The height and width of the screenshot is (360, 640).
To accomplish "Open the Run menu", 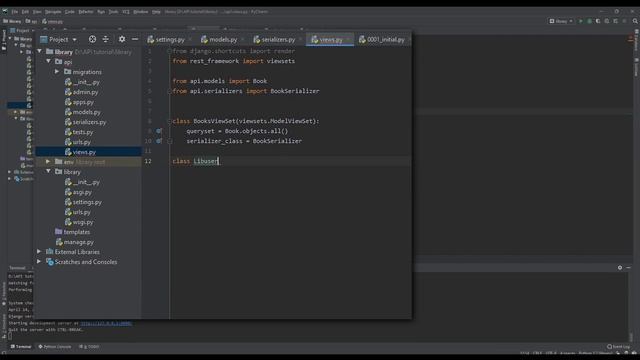I will point(101,12).
